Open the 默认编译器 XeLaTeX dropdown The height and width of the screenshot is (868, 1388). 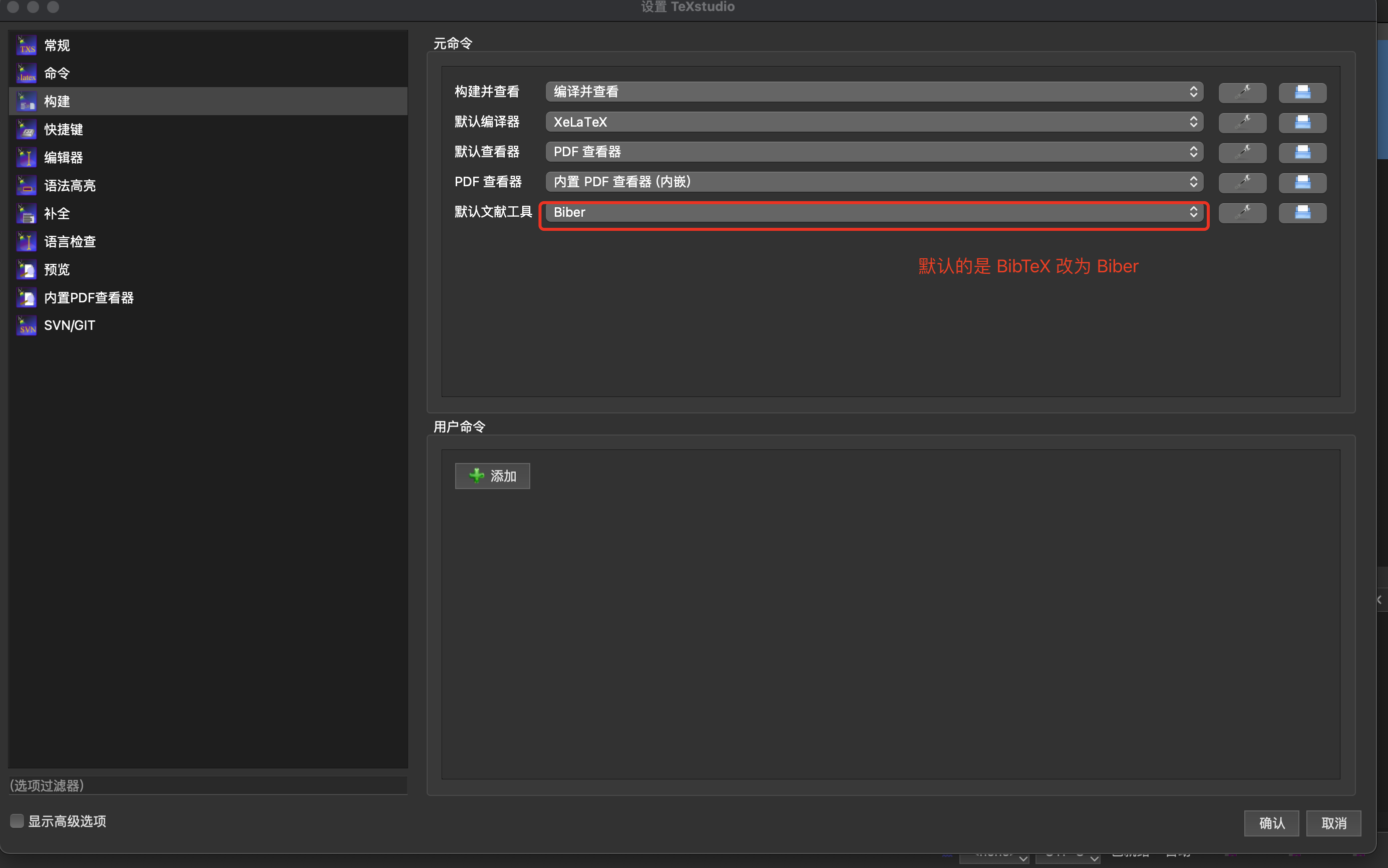pyautogui.click(x=873, y=122)
